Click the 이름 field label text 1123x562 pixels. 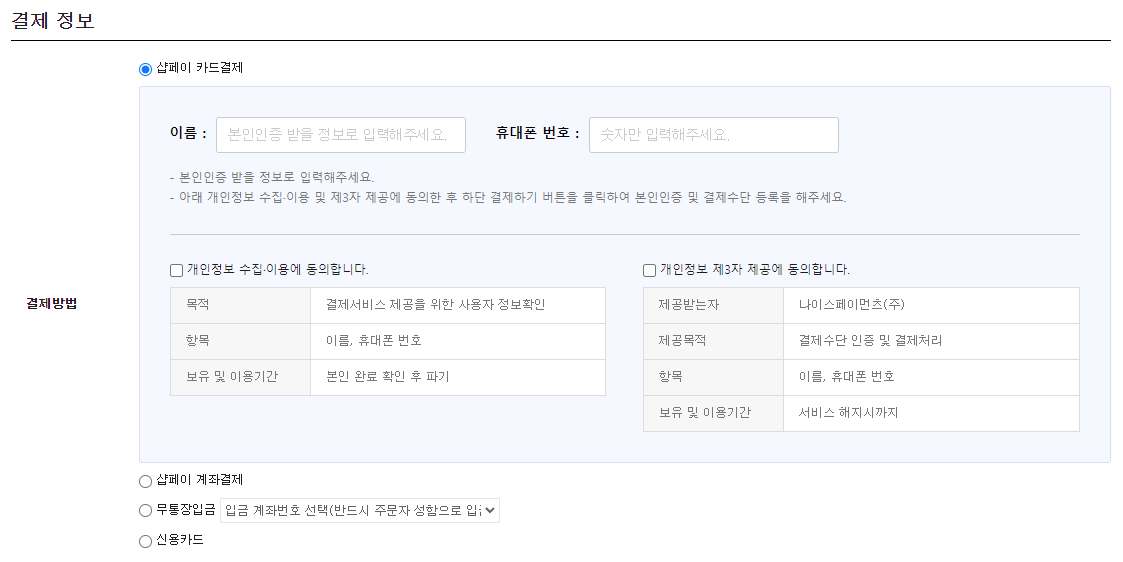(x=188, y=134)
